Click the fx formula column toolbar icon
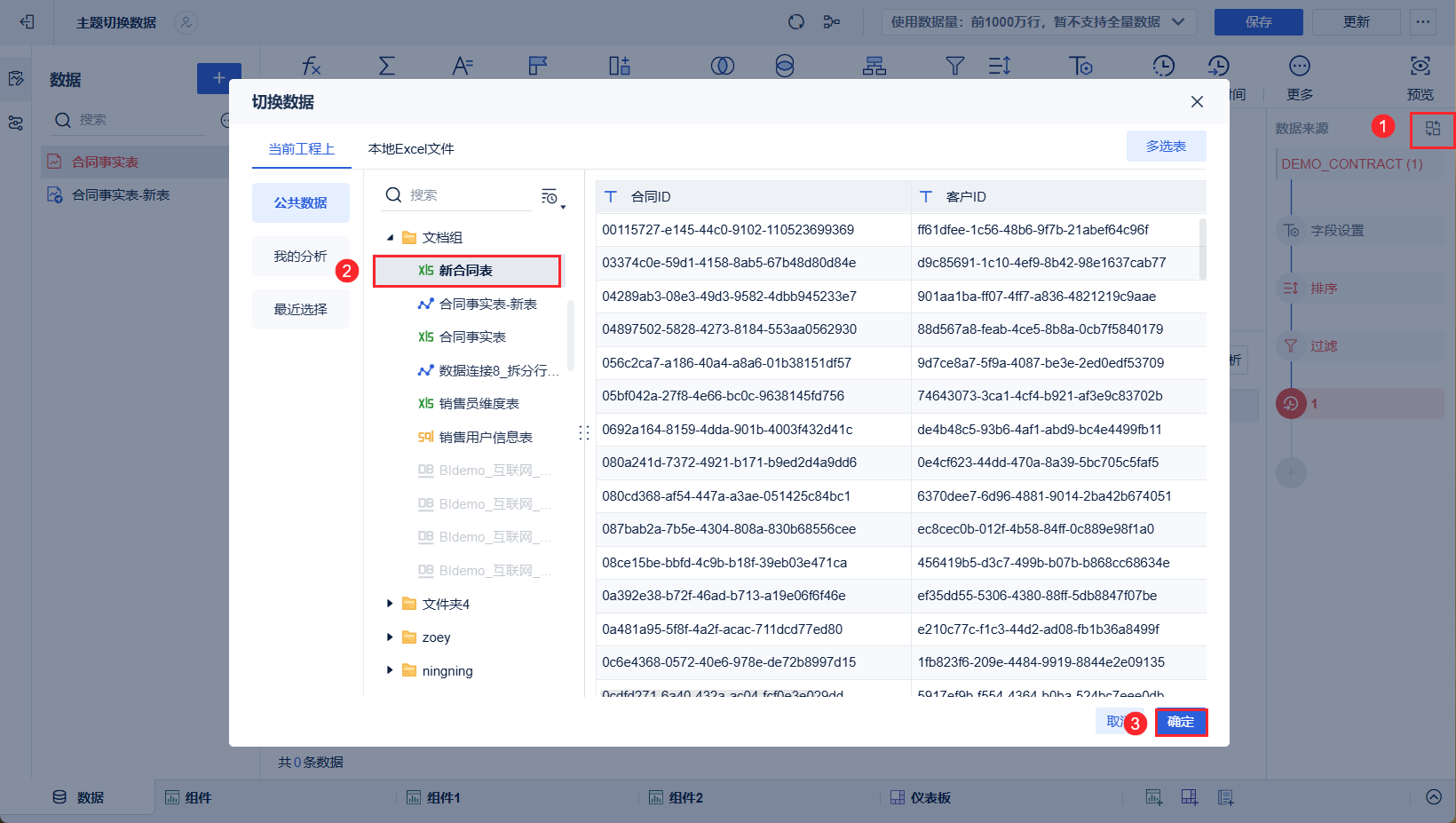Screen dimensions: 1456x823 [x=311, y=66]
